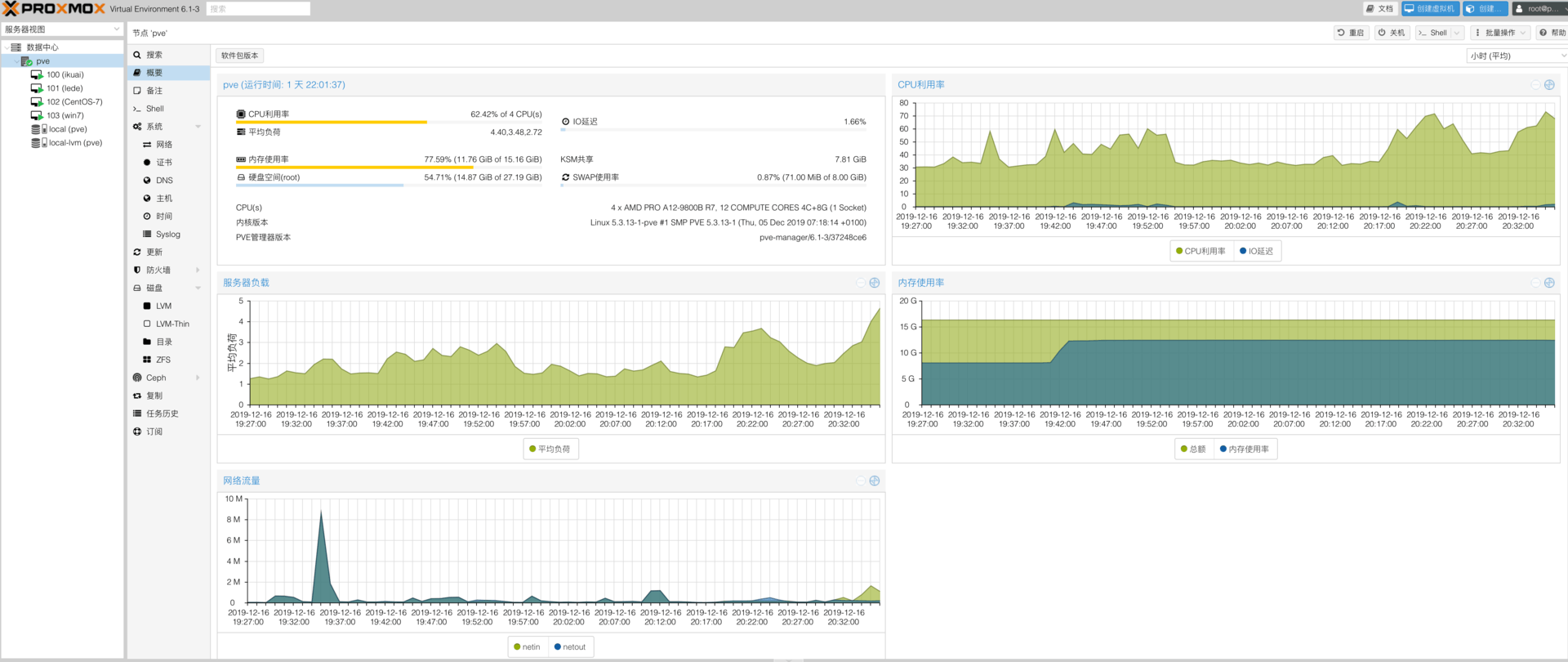Open the 主机 hosts page
The width and height of the screenshot is (1568, 662).
[168, 199]
